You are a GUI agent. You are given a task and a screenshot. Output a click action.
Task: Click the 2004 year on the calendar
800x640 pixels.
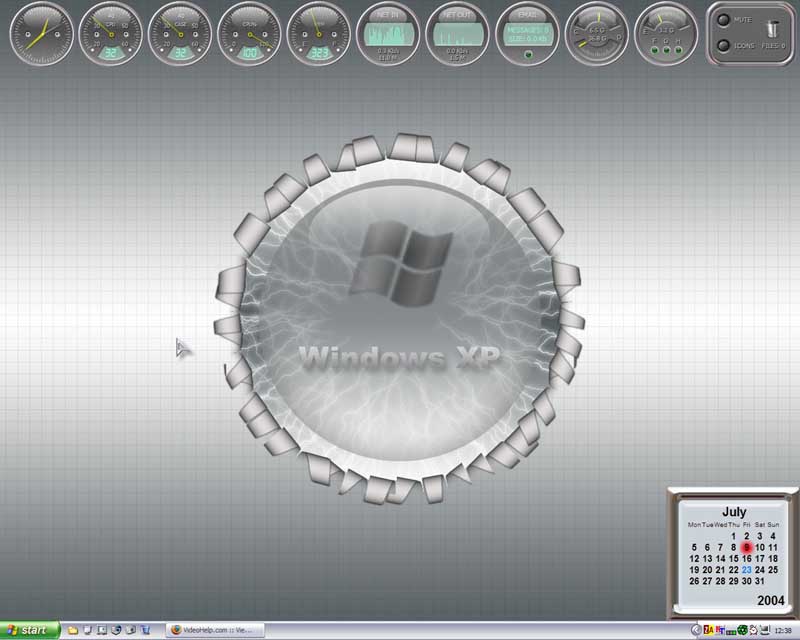point(770,600)
